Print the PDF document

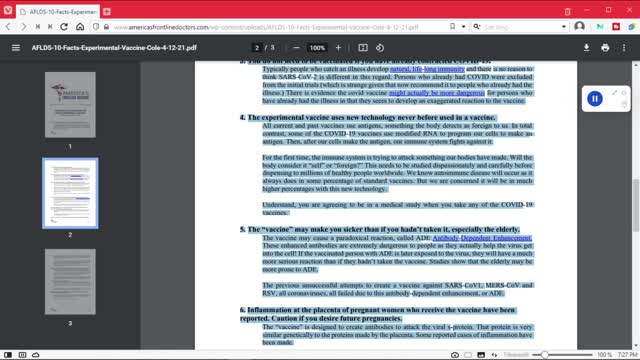605,48
